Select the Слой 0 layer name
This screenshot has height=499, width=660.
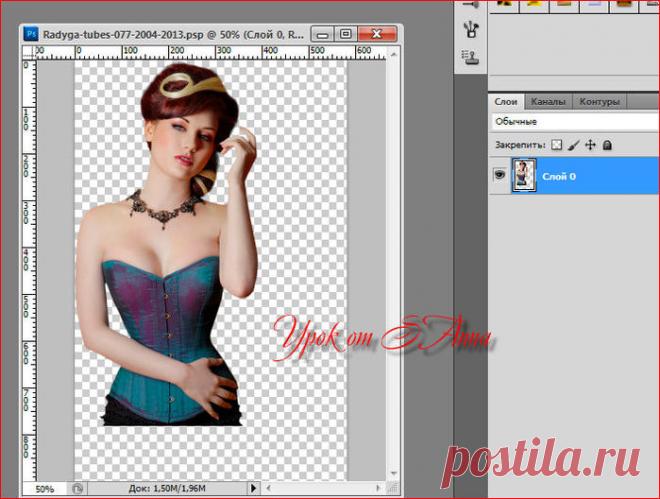pyautogui.click(x=558, y=177)
